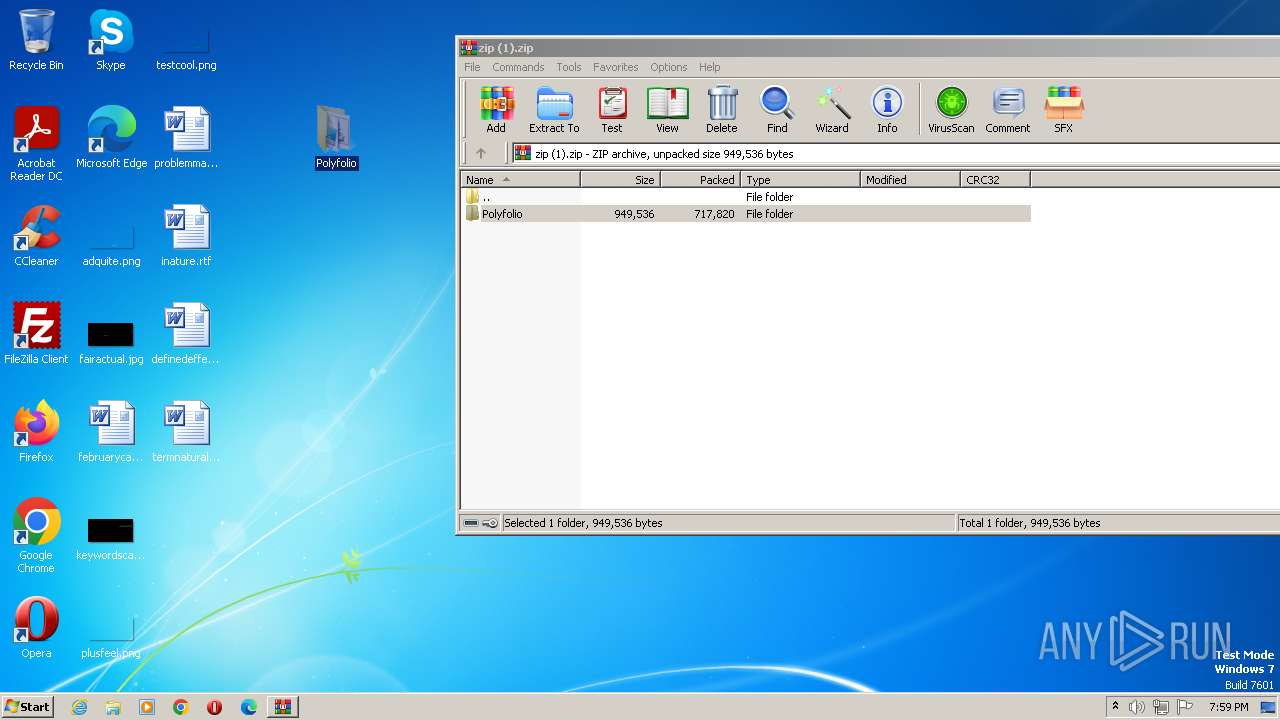Select the Acrobat Reader DC shortcut
The image size is (1280, 720).
[36, 144]
